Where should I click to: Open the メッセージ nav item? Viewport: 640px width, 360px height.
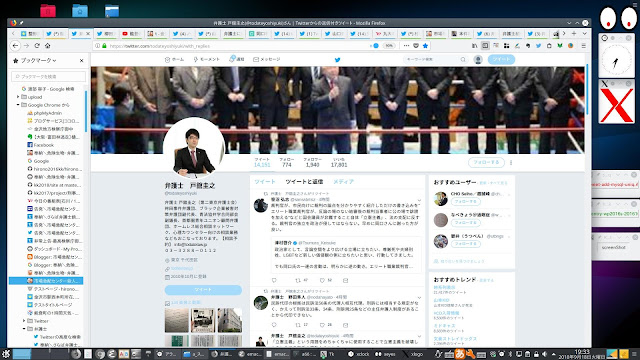[x=267, y=60]
